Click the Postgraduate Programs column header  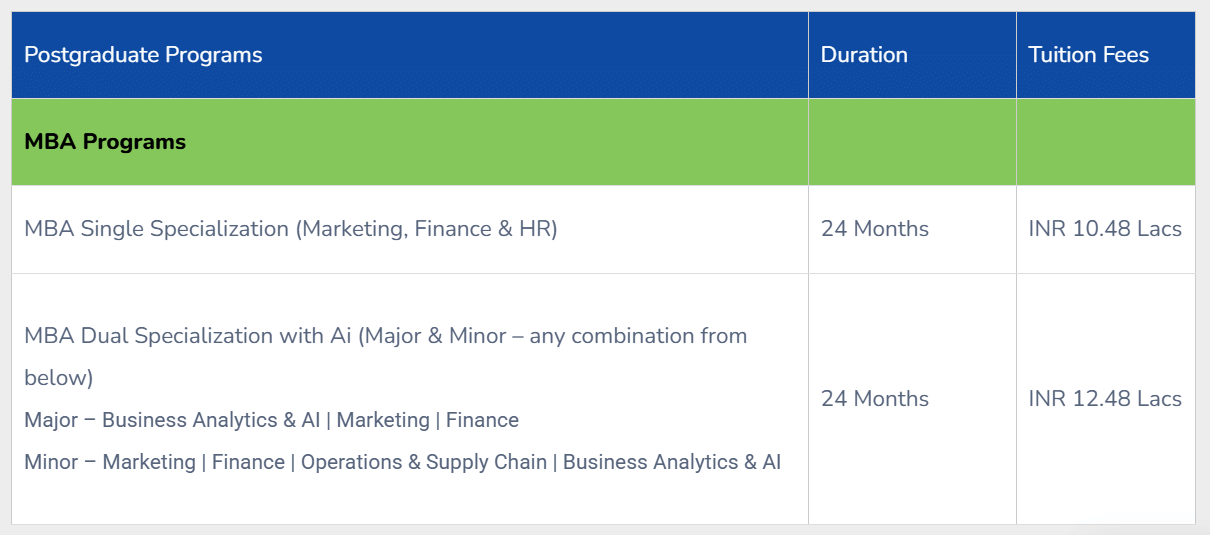pyautogui.click(x=143, y=55)
